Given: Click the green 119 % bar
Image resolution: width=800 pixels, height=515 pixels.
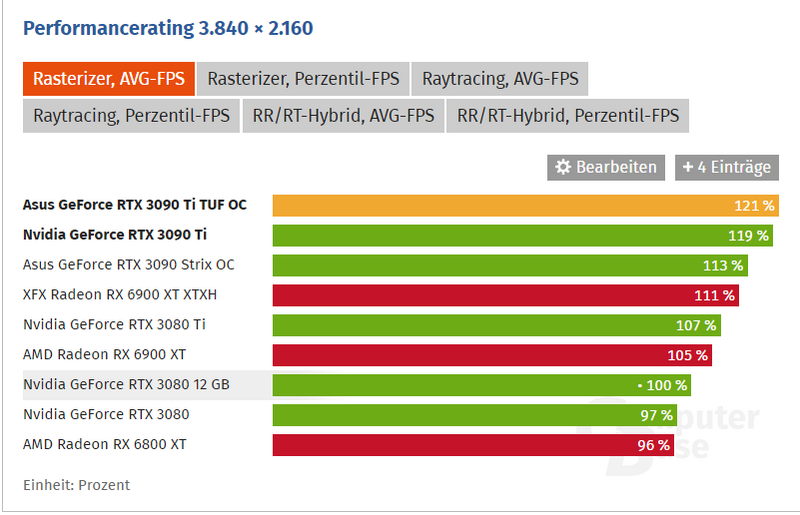Looking at the screenshot, I should point(522,235).
